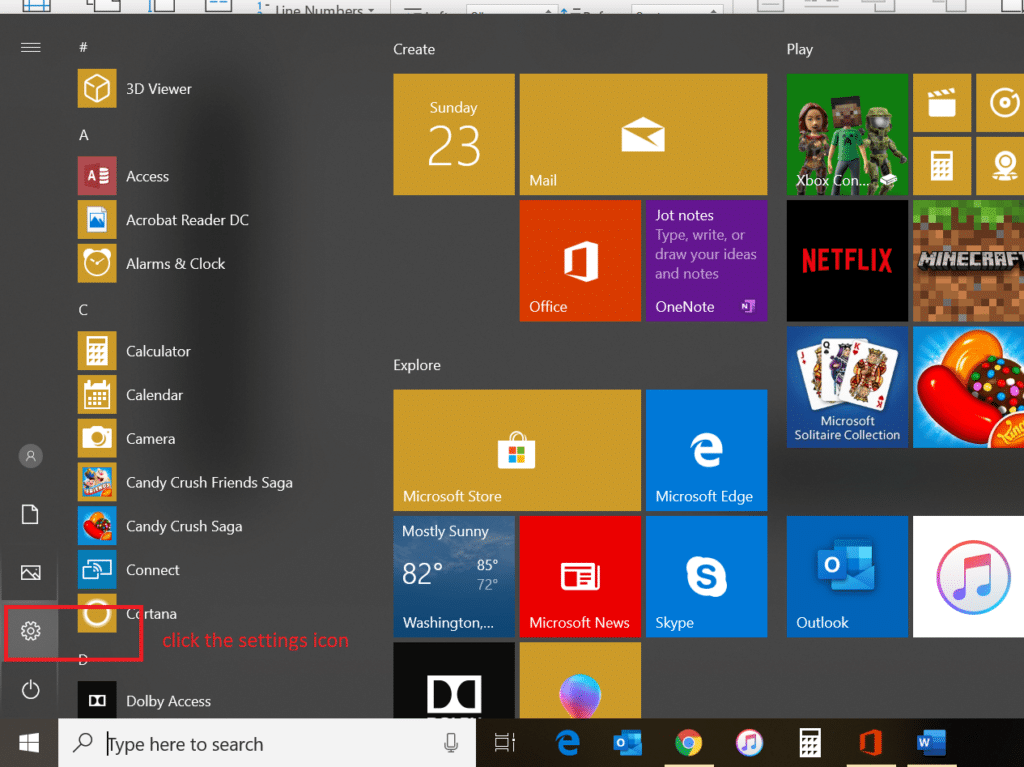Click the Settings gear icon
Viewport: 1024px width, 767px height.
30,631
